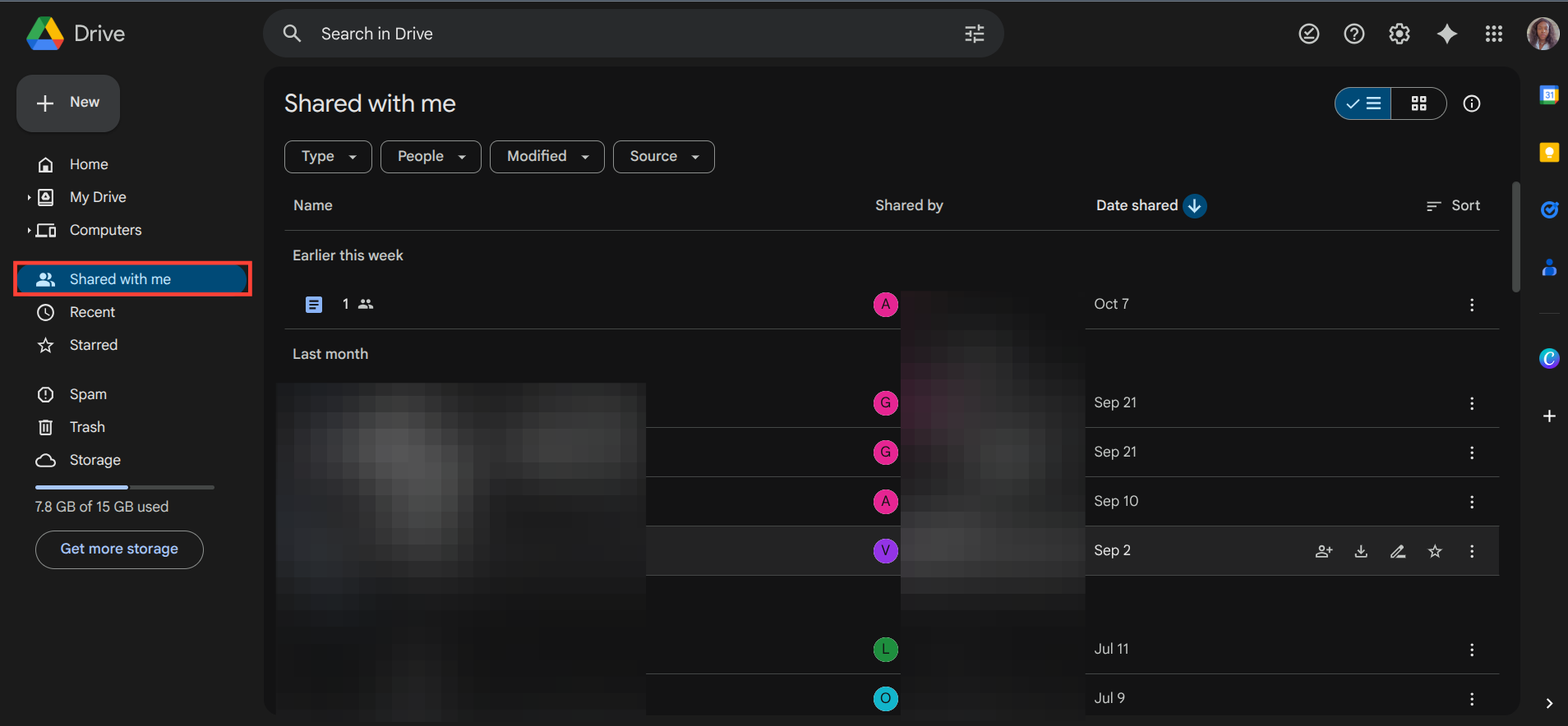The width and height of the screenshot is (1568, 726).
Task: Reverse Date shared sort direction arrow
Action: coord(1195,206)
